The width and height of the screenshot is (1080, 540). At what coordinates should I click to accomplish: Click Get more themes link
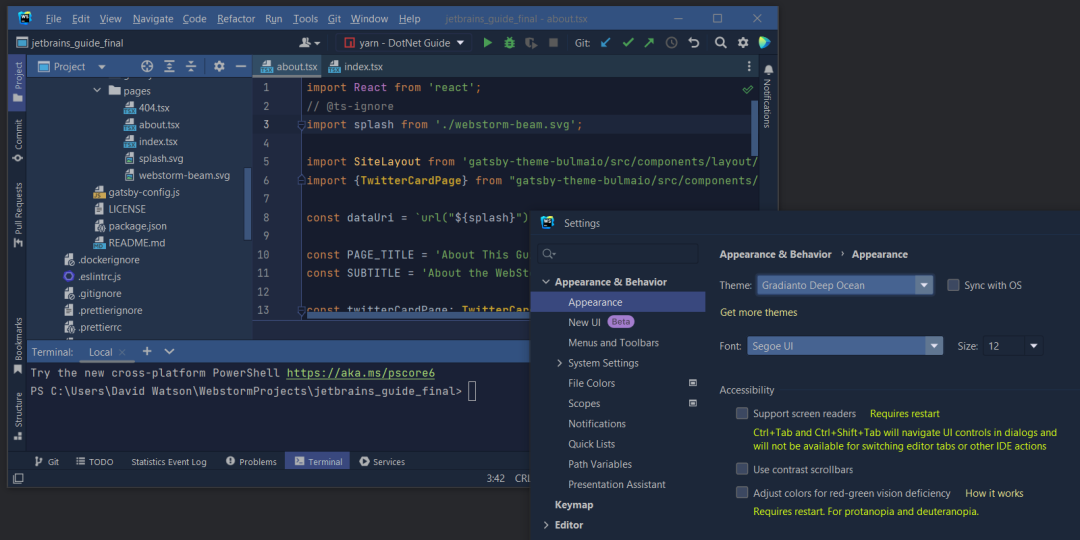(758, 312)
